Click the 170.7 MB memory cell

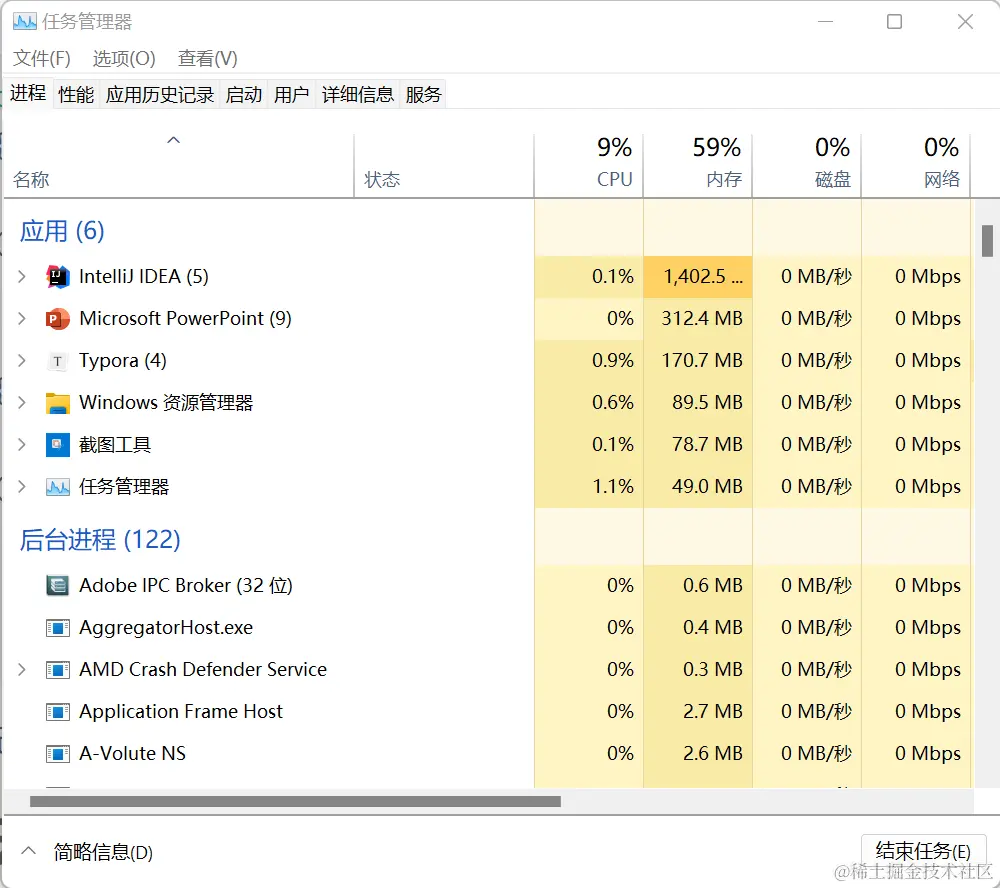point(698,361)
